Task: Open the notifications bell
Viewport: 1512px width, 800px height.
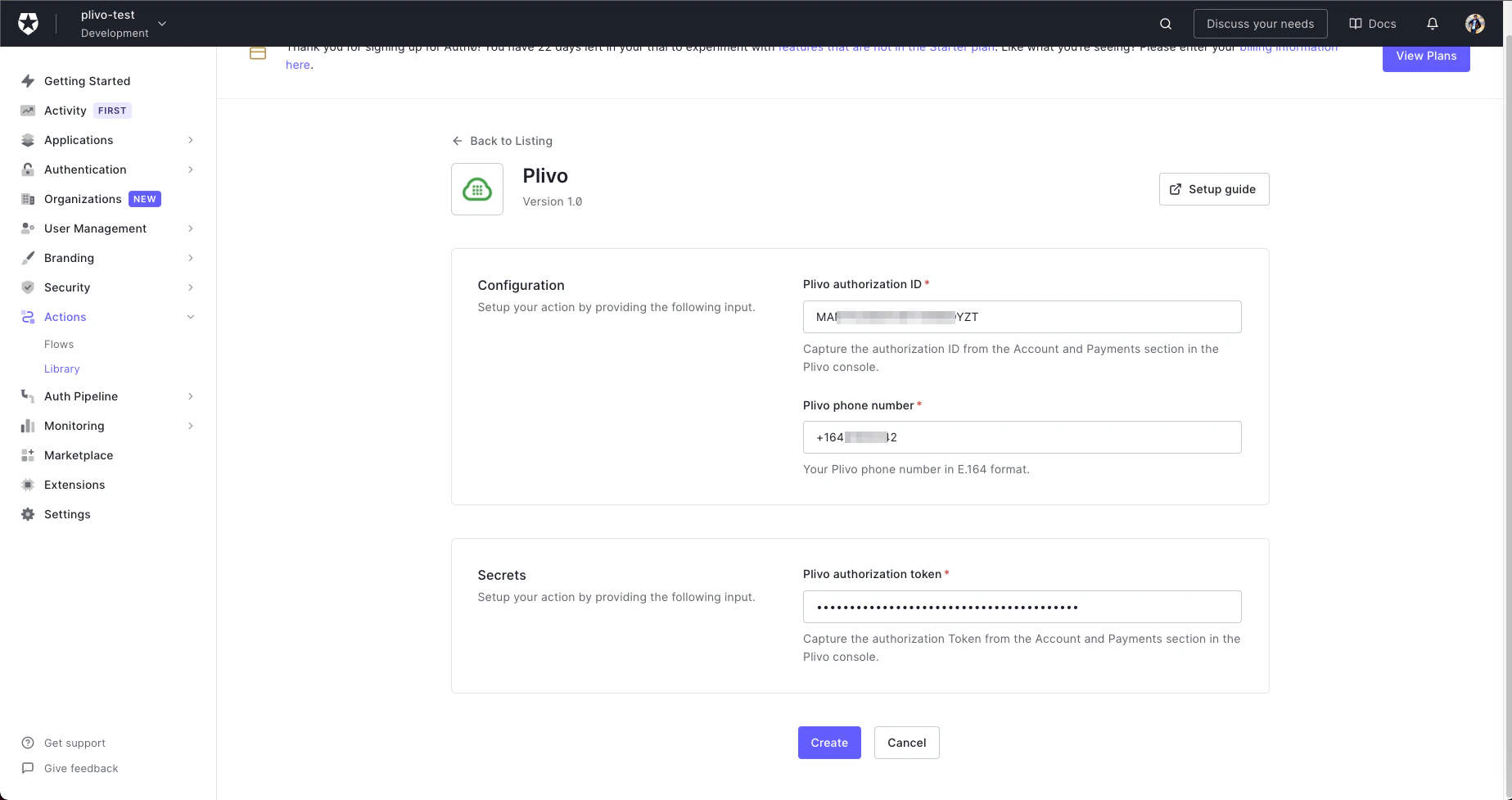Action: [x=1433, y=24]
